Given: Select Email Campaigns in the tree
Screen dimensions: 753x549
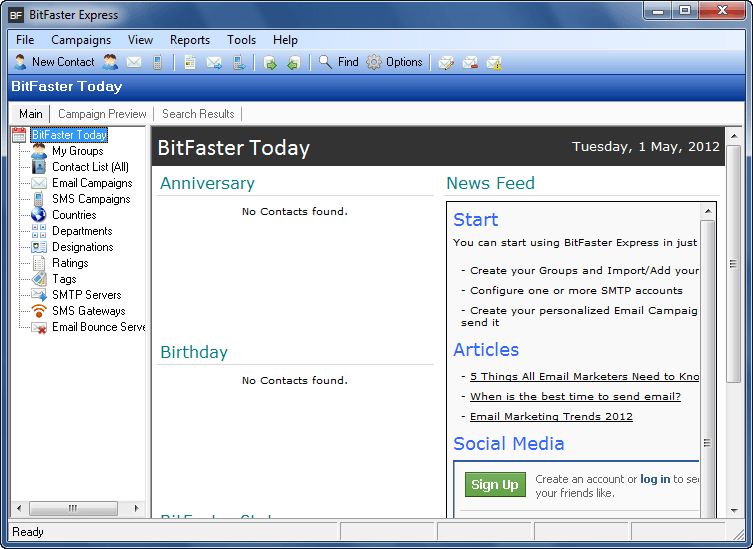Looking at the screenshot, I should pyautogui.click(x=92, y=183).
